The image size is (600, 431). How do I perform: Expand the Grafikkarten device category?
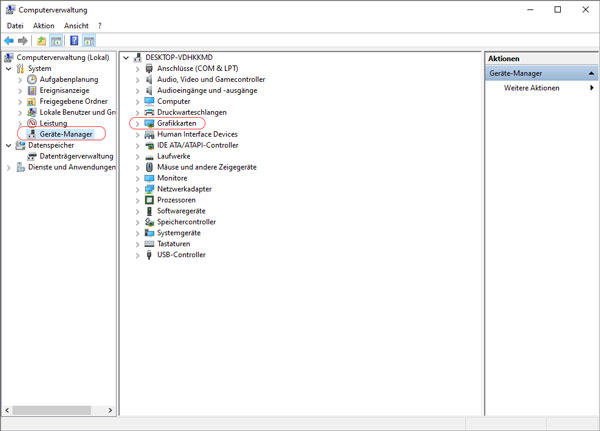pos(138,123)
